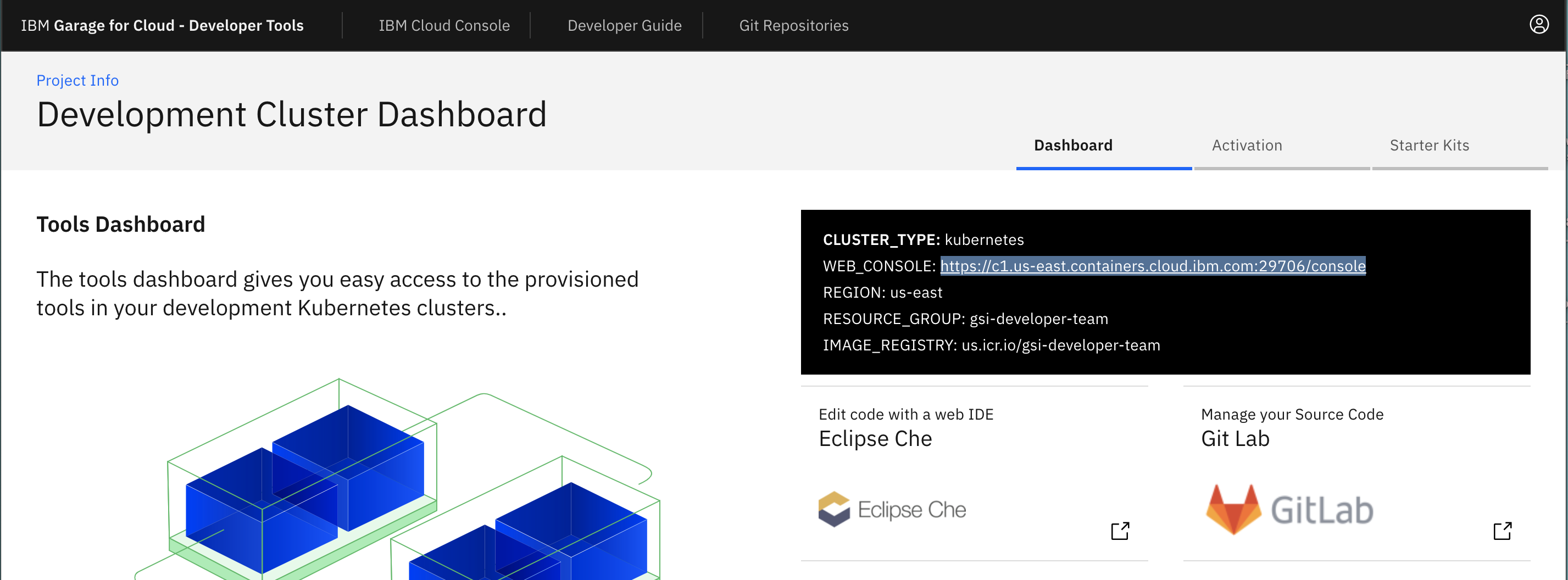Image resolution: width=1568 pixels, height=580 pixels.
Task: Switch to the Dashboard tab
Action: pyautogui.click(x=1104, y=146)
